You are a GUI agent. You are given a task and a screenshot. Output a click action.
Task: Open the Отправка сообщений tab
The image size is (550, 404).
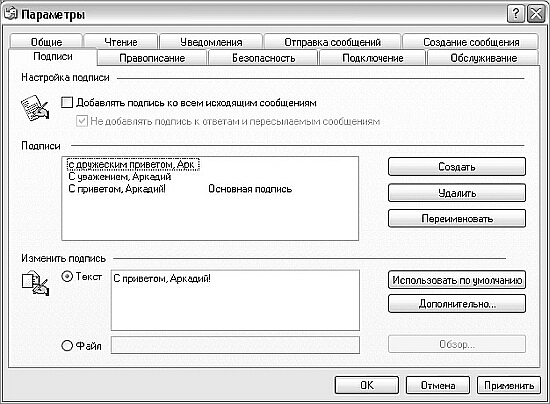(x=332, y=42)
